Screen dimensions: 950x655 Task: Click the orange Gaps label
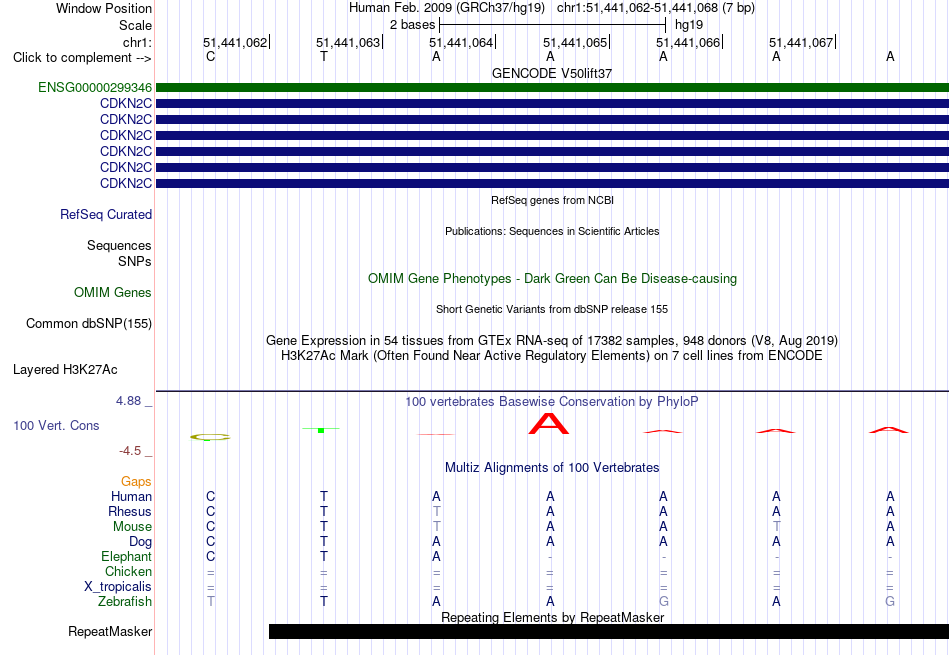136,482
